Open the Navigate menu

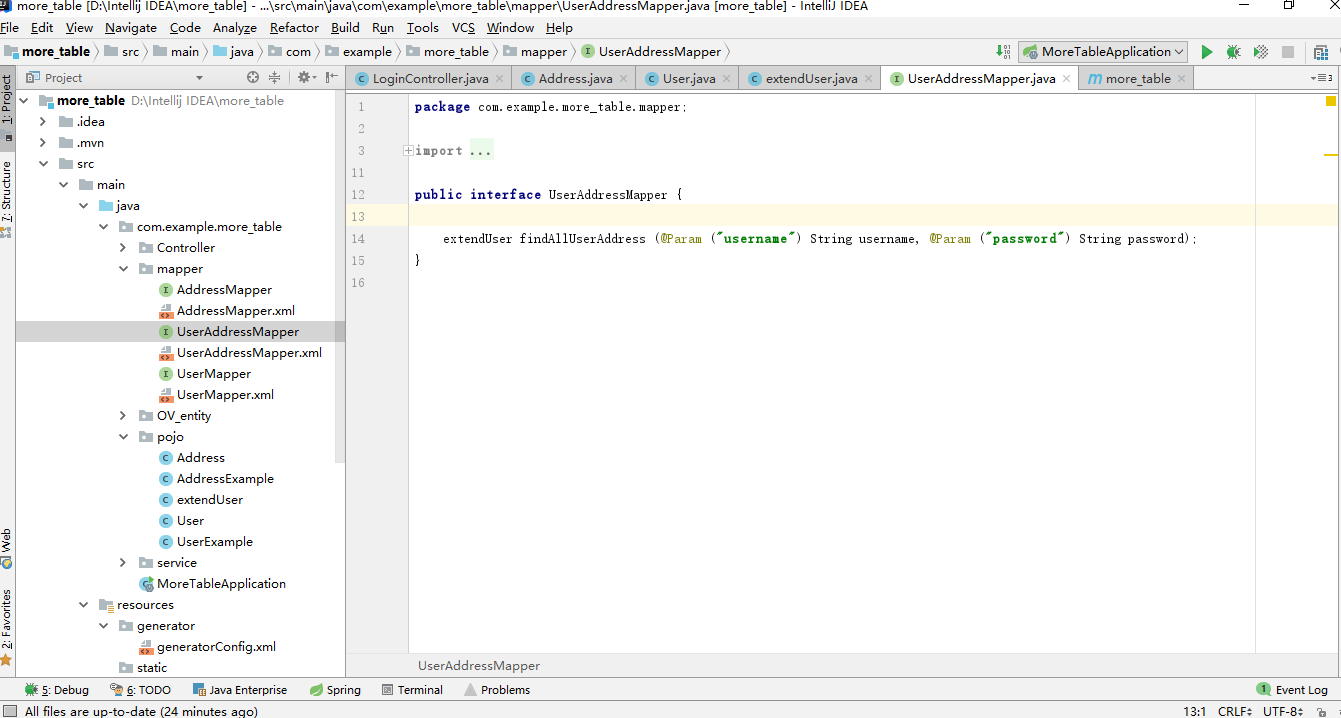coord(131,28)
